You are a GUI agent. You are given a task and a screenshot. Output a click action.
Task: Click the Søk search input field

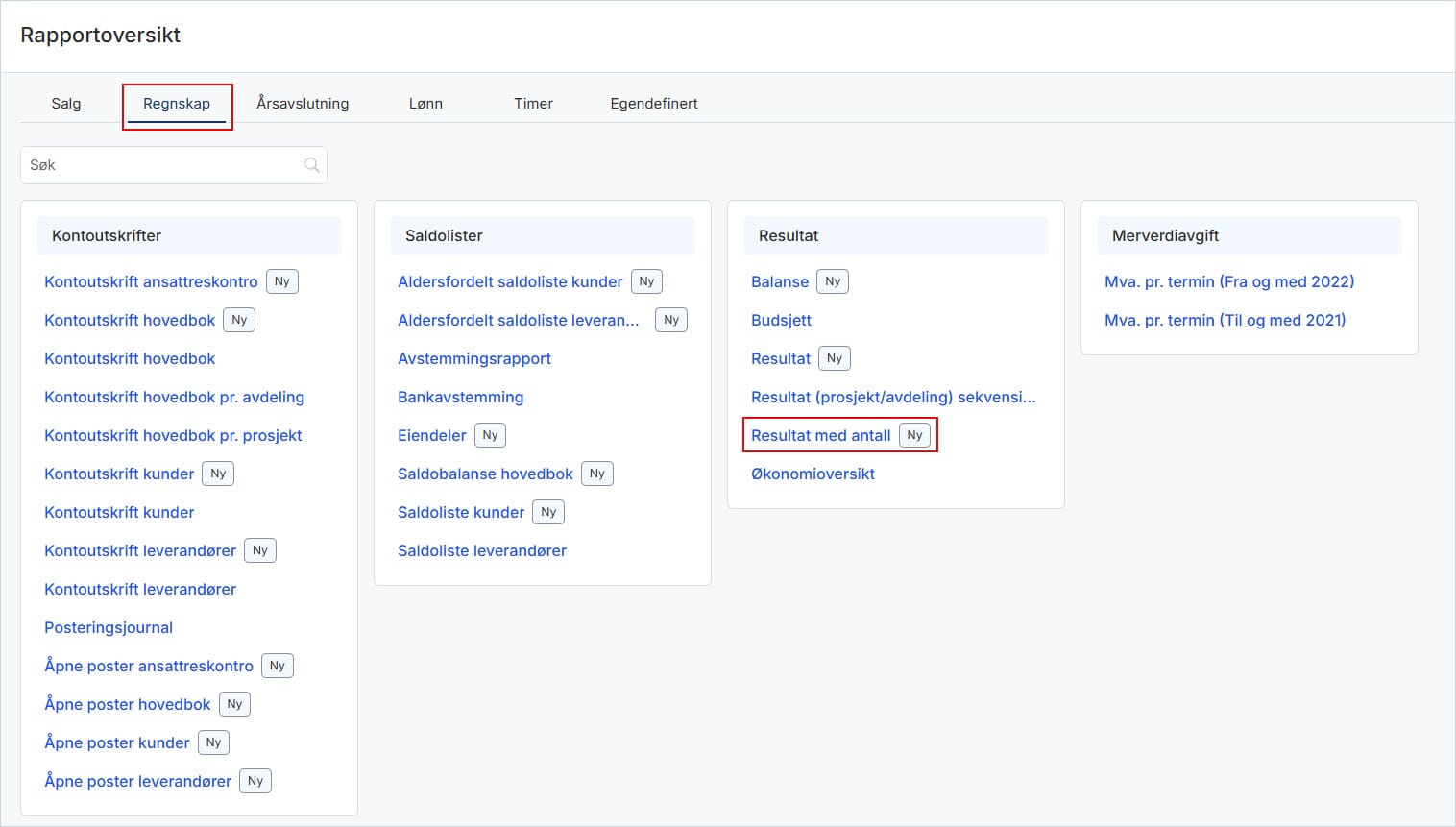pyautogui.click(x=163, y=165)
